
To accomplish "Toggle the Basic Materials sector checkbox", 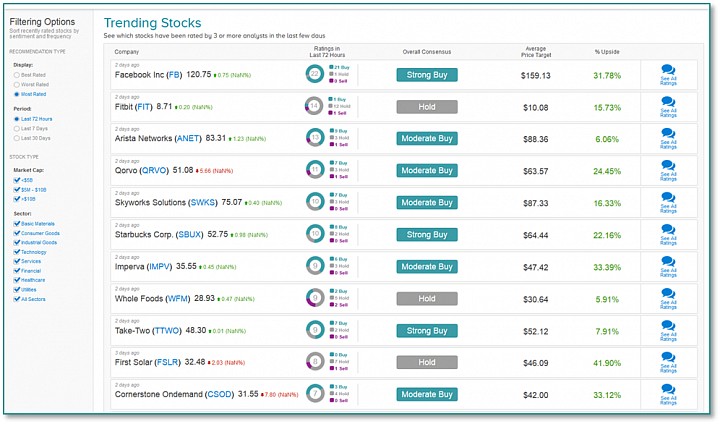I will [x=17, y=224].
